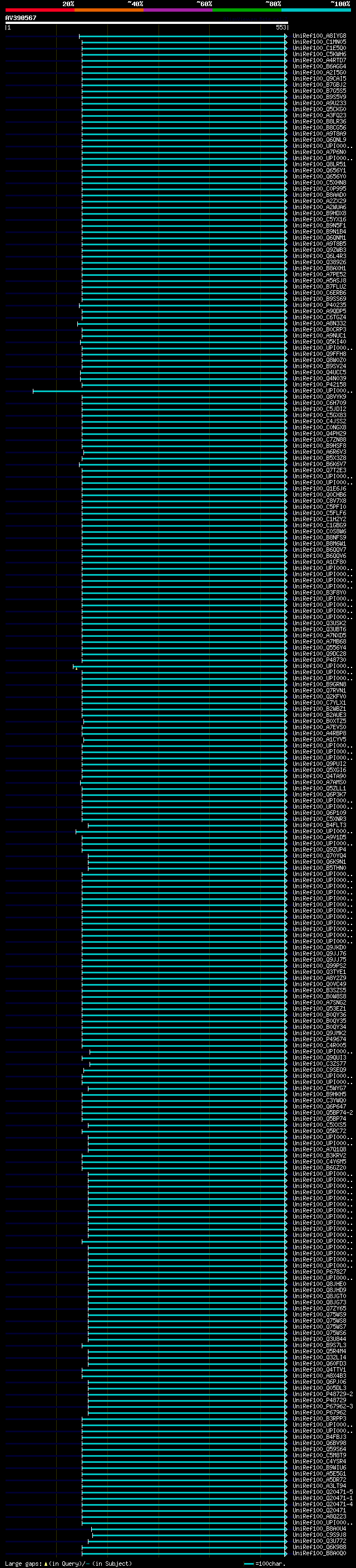Select hit UniRef100_A7PE52
Image resolution: width=356 pixels, height=1568 pixels.
click(x=319, y=275)
